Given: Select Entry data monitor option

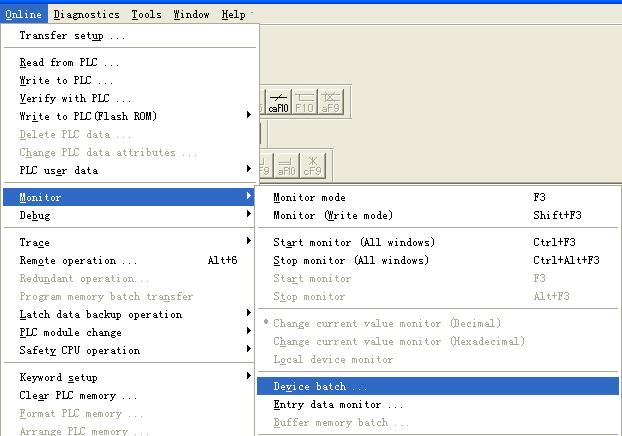Looking at the screenshot, I should (x=338, y=405).
